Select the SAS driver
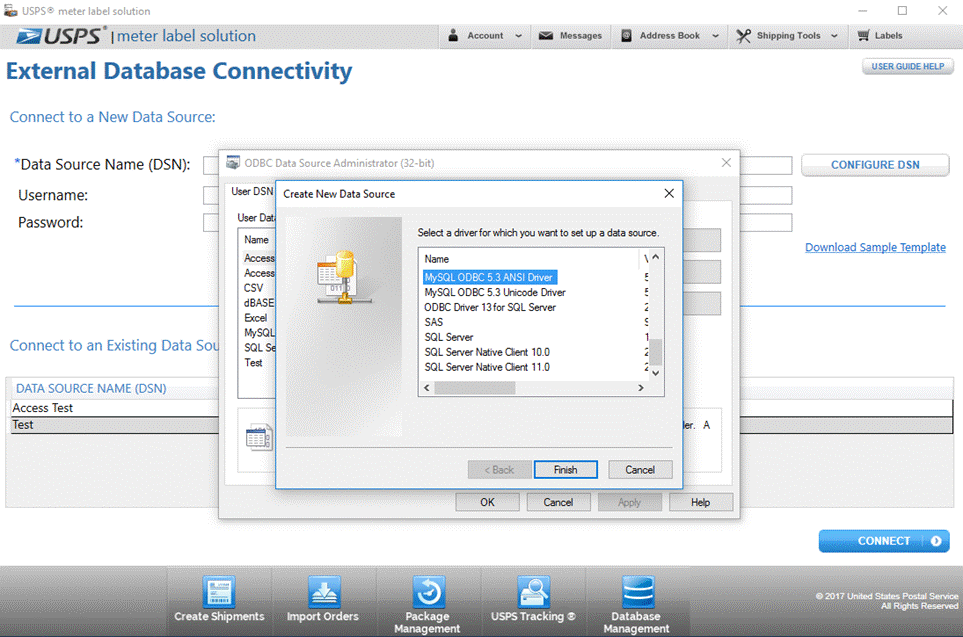 click(434, 322)
